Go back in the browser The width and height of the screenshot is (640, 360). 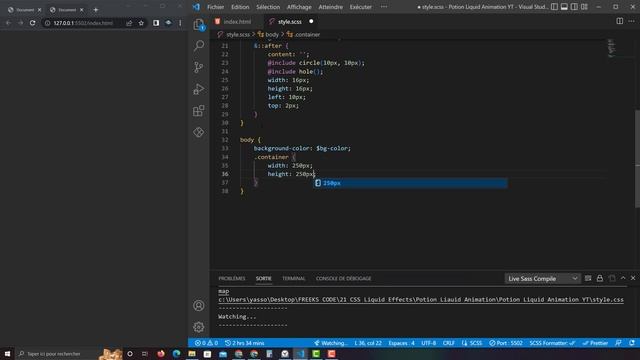pyautogui.click(x=9, y=23)
